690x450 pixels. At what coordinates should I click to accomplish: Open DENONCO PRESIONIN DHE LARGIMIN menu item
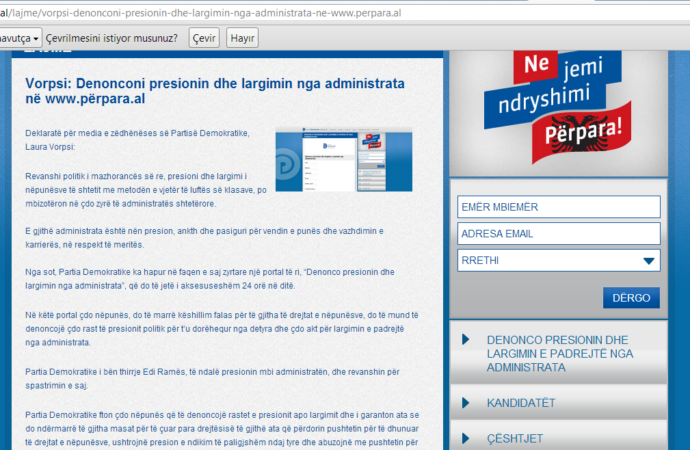pyautogui.click(x=558, y=353)
